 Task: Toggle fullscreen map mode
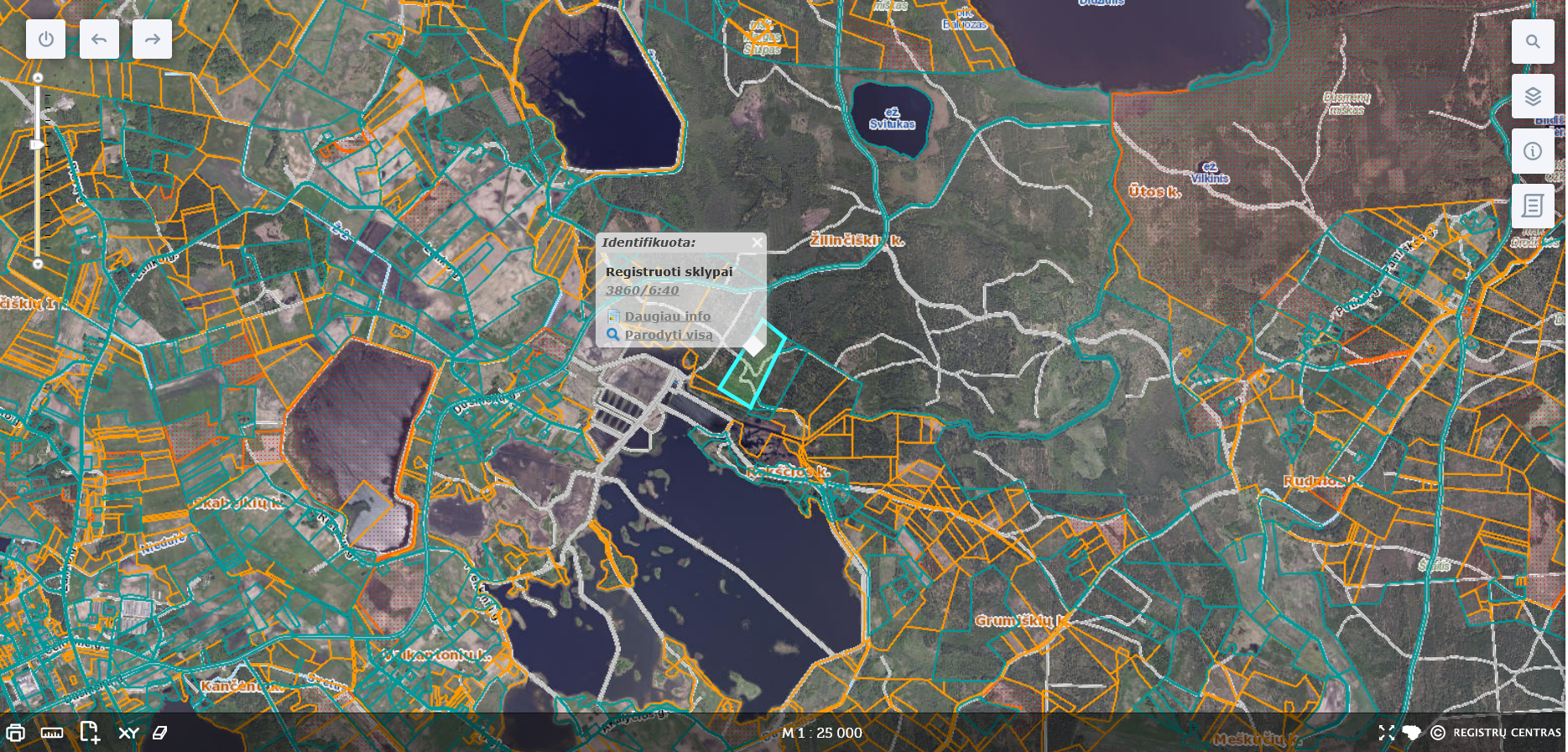click(1386, 733)
